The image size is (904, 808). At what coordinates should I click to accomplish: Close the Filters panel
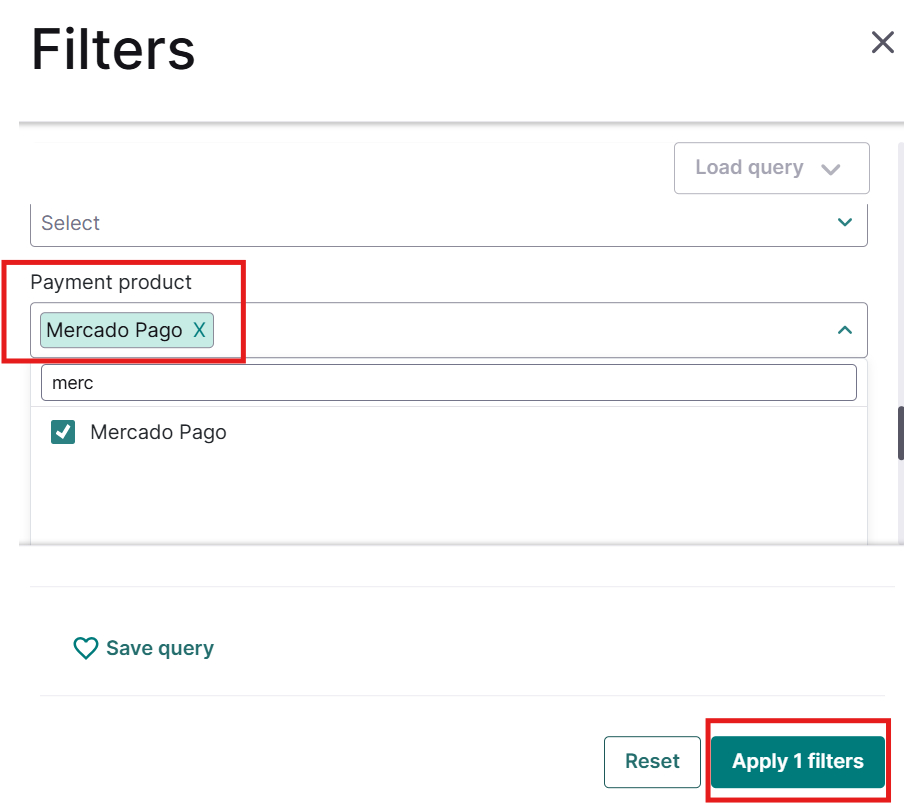coord(882,42)
